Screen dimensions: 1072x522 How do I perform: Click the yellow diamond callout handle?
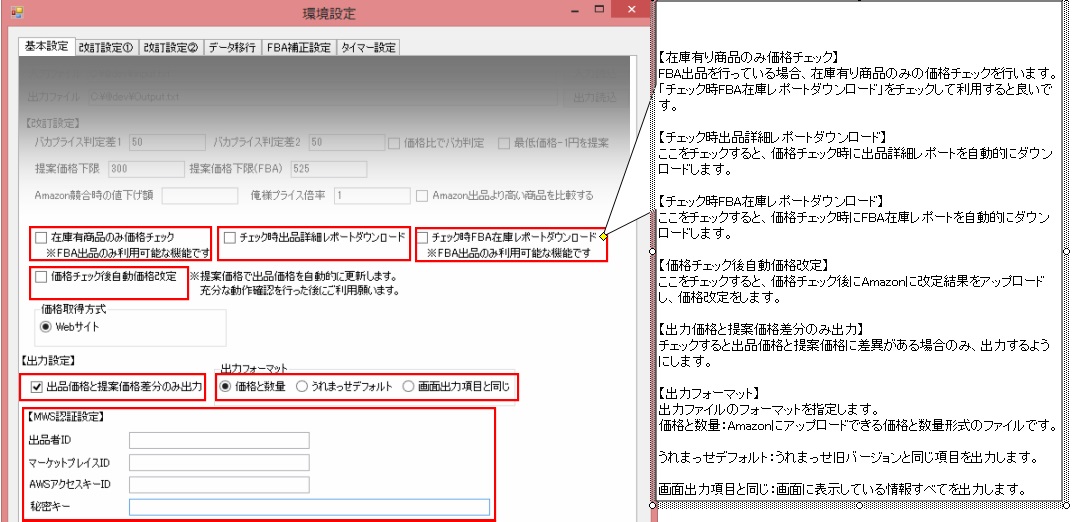(606, 238)
